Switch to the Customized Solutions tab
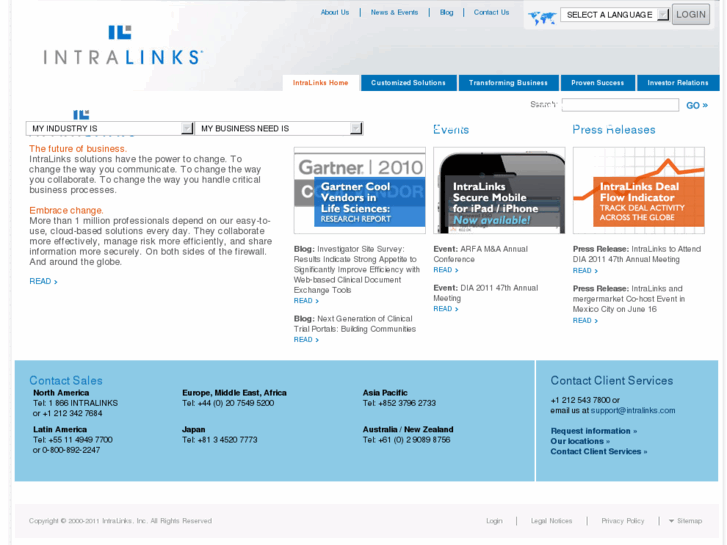 pyautogui.click(x=408, y=83)
